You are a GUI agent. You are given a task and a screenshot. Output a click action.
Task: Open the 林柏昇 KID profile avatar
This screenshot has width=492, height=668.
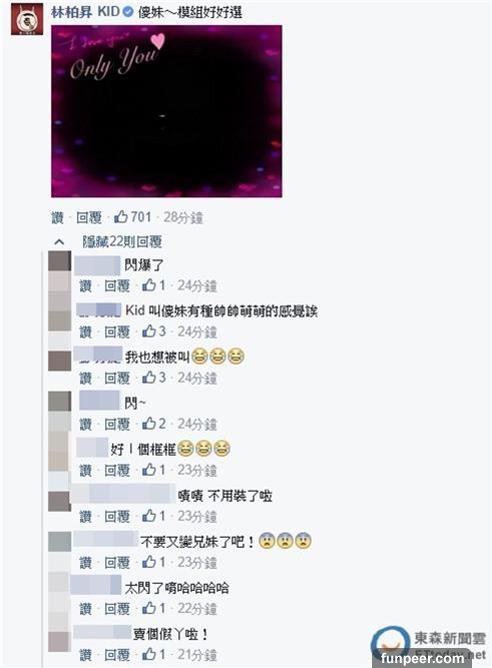coord(27,19)
